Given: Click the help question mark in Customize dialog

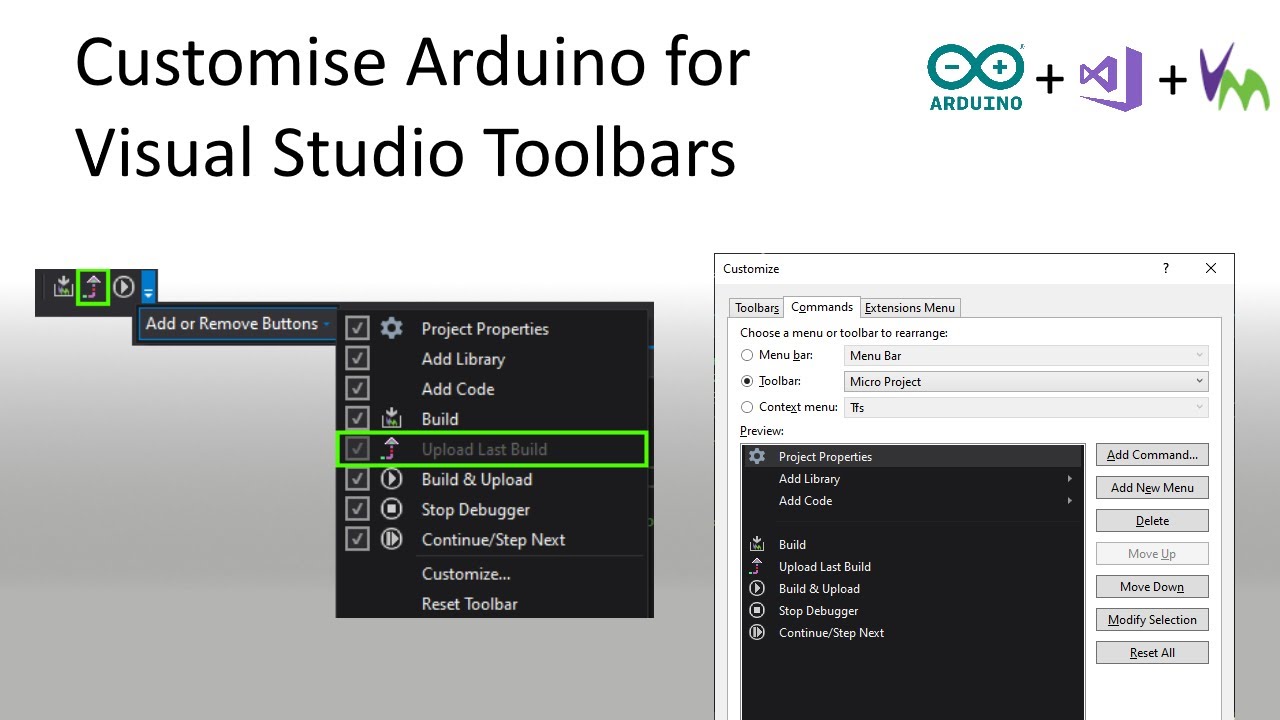Looking at the screenshot, I should point(1165,269).
